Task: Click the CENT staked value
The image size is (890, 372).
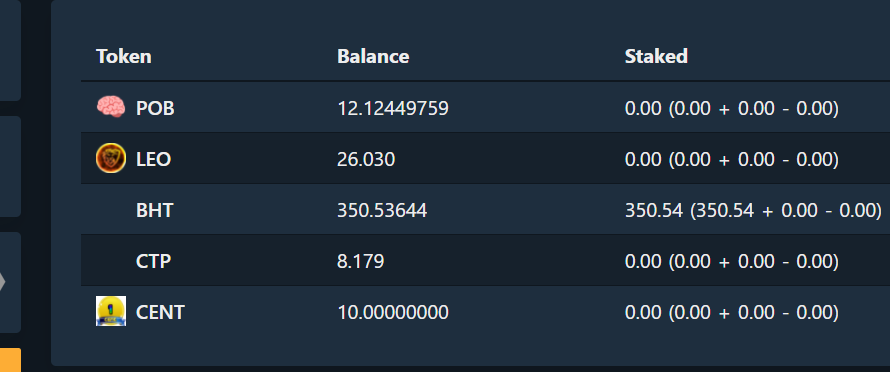Action: (x=732, y=312)
